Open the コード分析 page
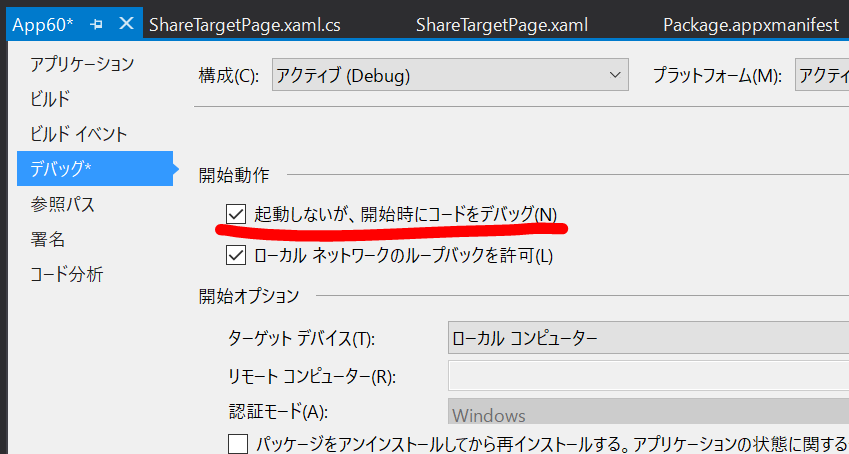Image resolution: width=849 pixels, height=454 pixels. coord(67,275)
